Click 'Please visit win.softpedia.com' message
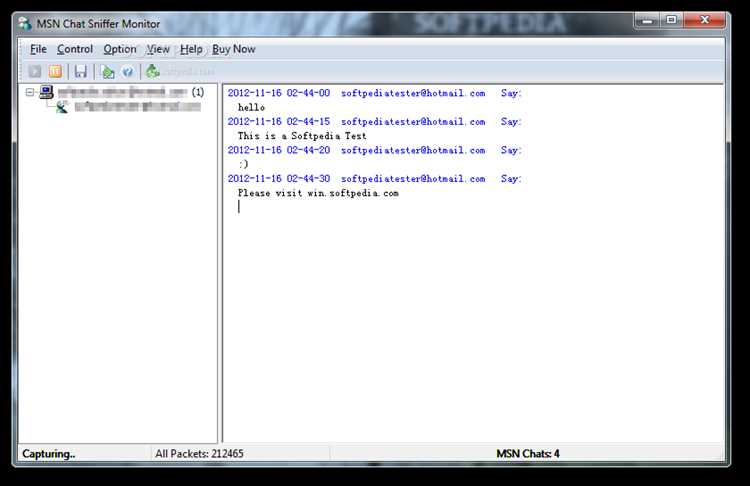 point(318,193)
